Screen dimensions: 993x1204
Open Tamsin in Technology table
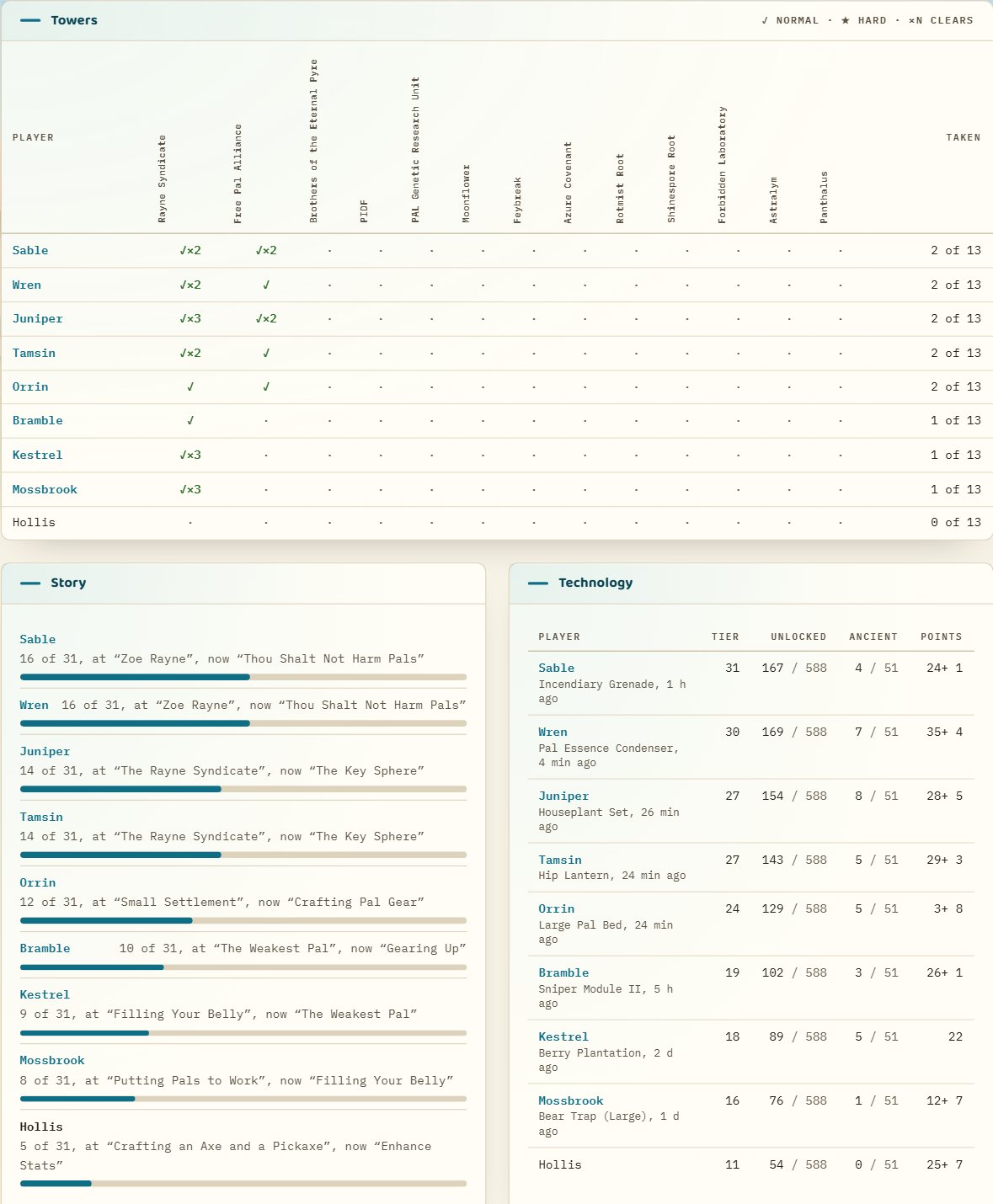tap(560, 860)
